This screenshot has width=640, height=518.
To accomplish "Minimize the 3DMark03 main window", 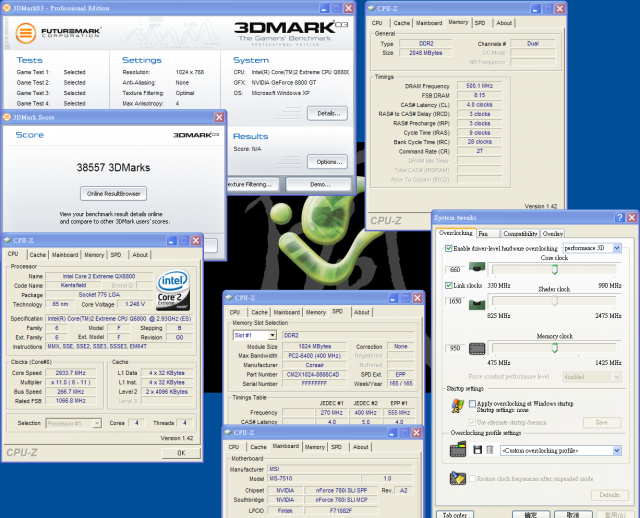I will pyautogui.click(x=324, y=8).
